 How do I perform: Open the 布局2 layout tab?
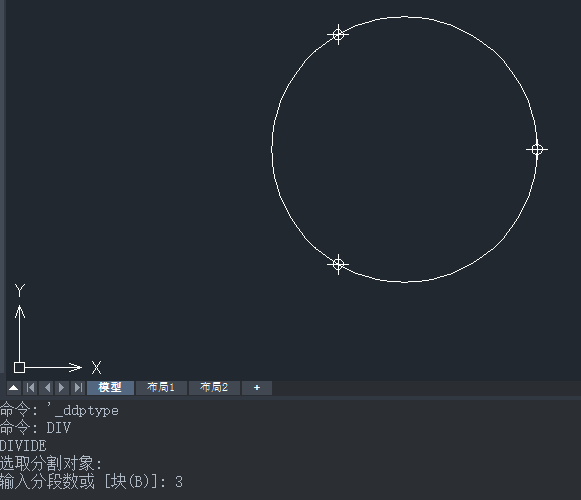click(214, 388)
